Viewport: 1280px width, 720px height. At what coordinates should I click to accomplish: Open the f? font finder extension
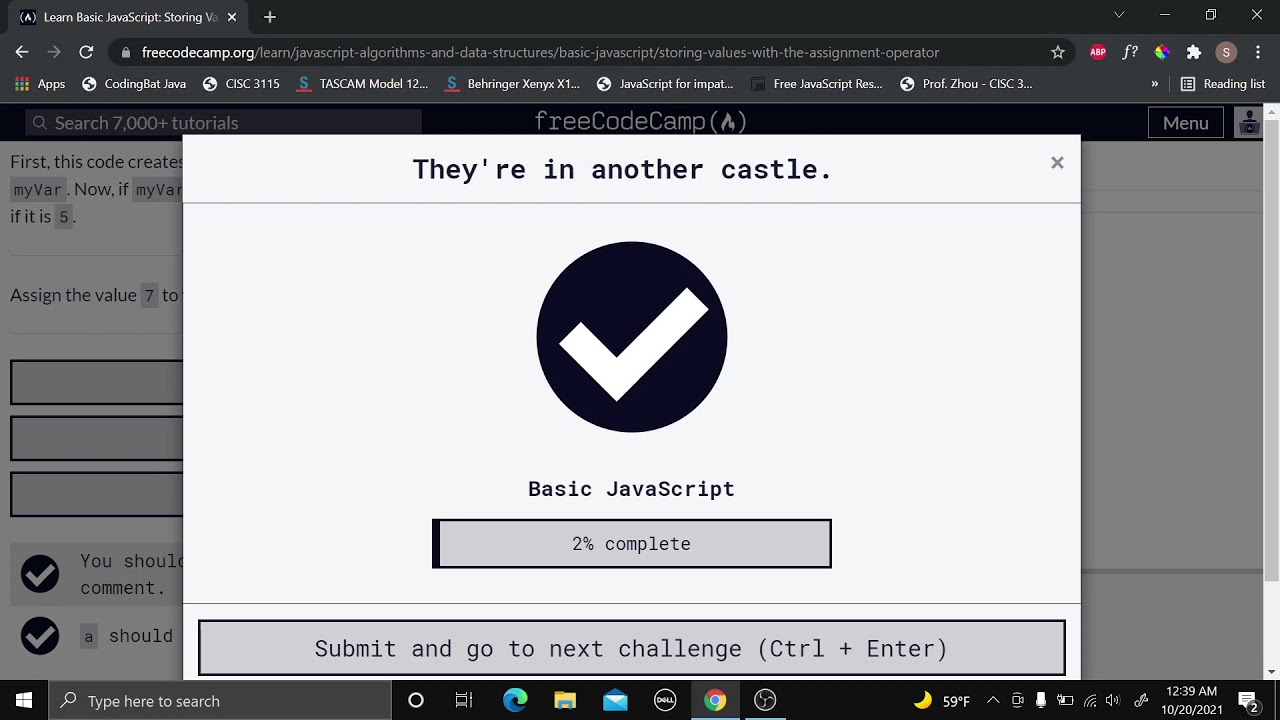coord(1130,52)
